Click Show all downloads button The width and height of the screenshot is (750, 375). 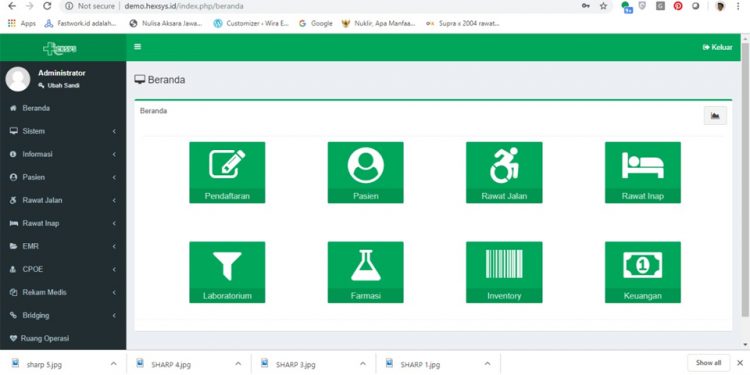coord(708,363)
